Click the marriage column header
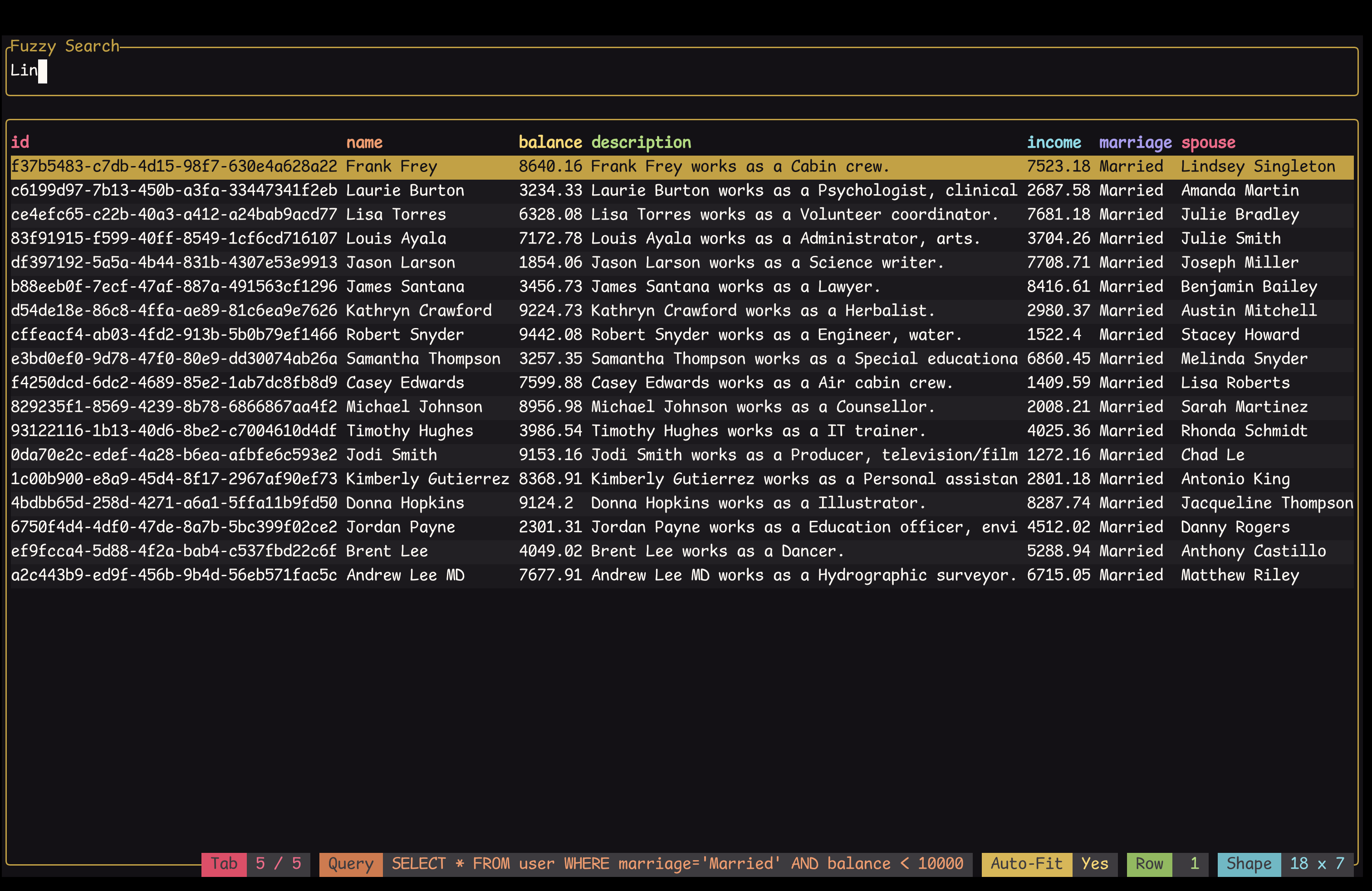The height and width of the screenshot is (891, 1372). tap(1135, 142)
